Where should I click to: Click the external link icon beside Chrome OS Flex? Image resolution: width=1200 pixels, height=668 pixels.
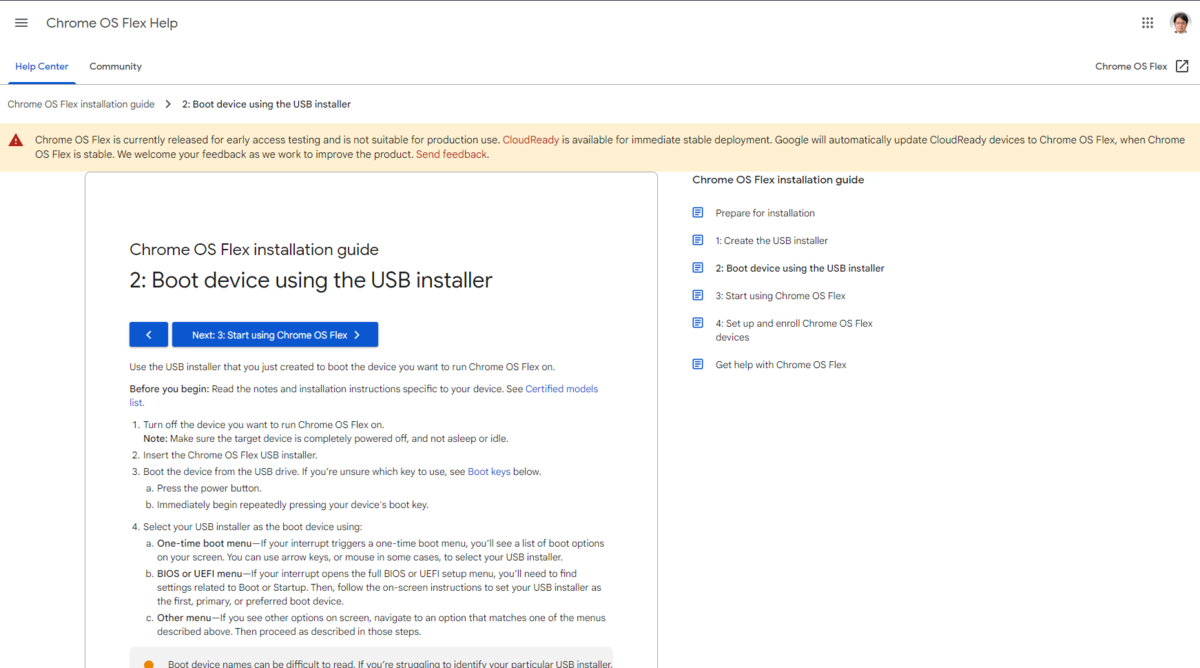[1182, 66]
